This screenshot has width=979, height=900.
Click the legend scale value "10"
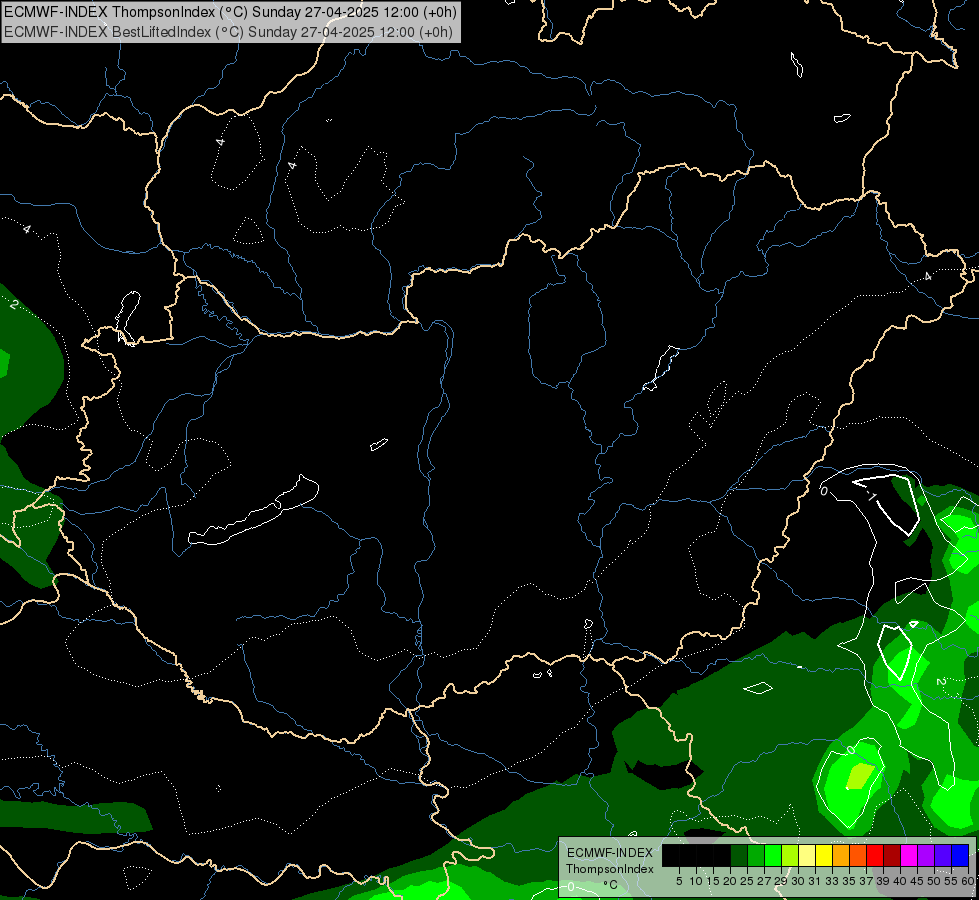696,881
